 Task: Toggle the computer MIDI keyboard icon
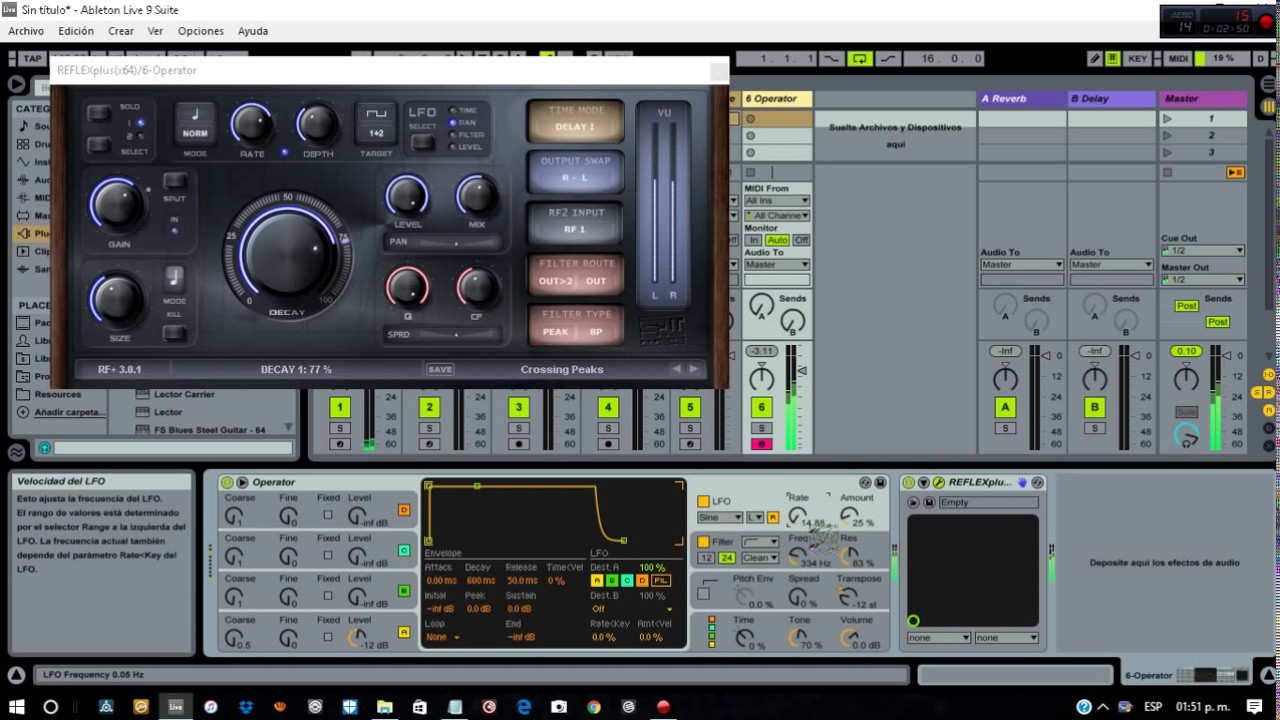pyautogui.click(x=1113, y=59)
